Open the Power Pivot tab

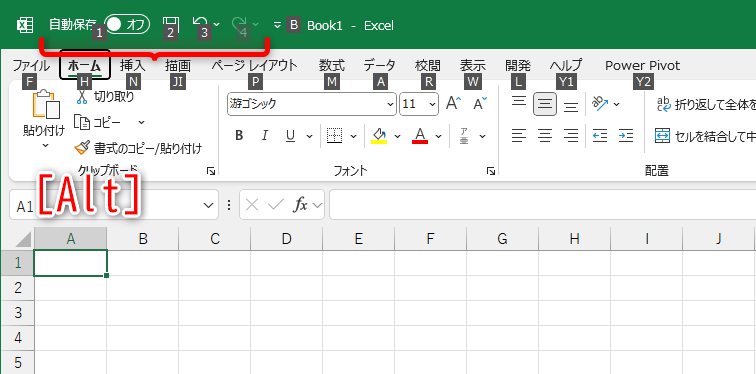[x=643, y=65]
